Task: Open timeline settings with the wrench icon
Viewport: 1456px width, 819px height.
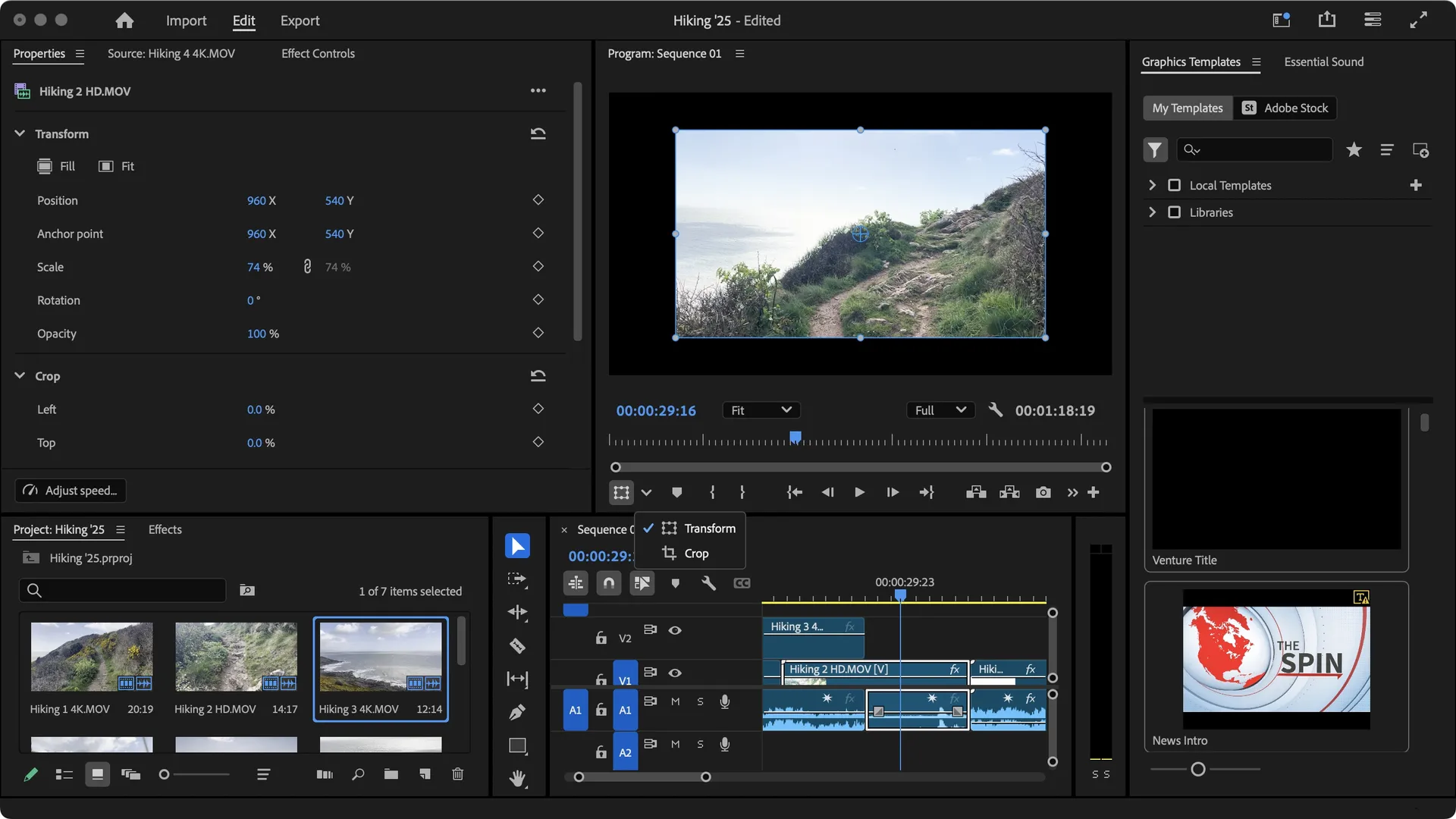Action: click(x=709, y=583)
